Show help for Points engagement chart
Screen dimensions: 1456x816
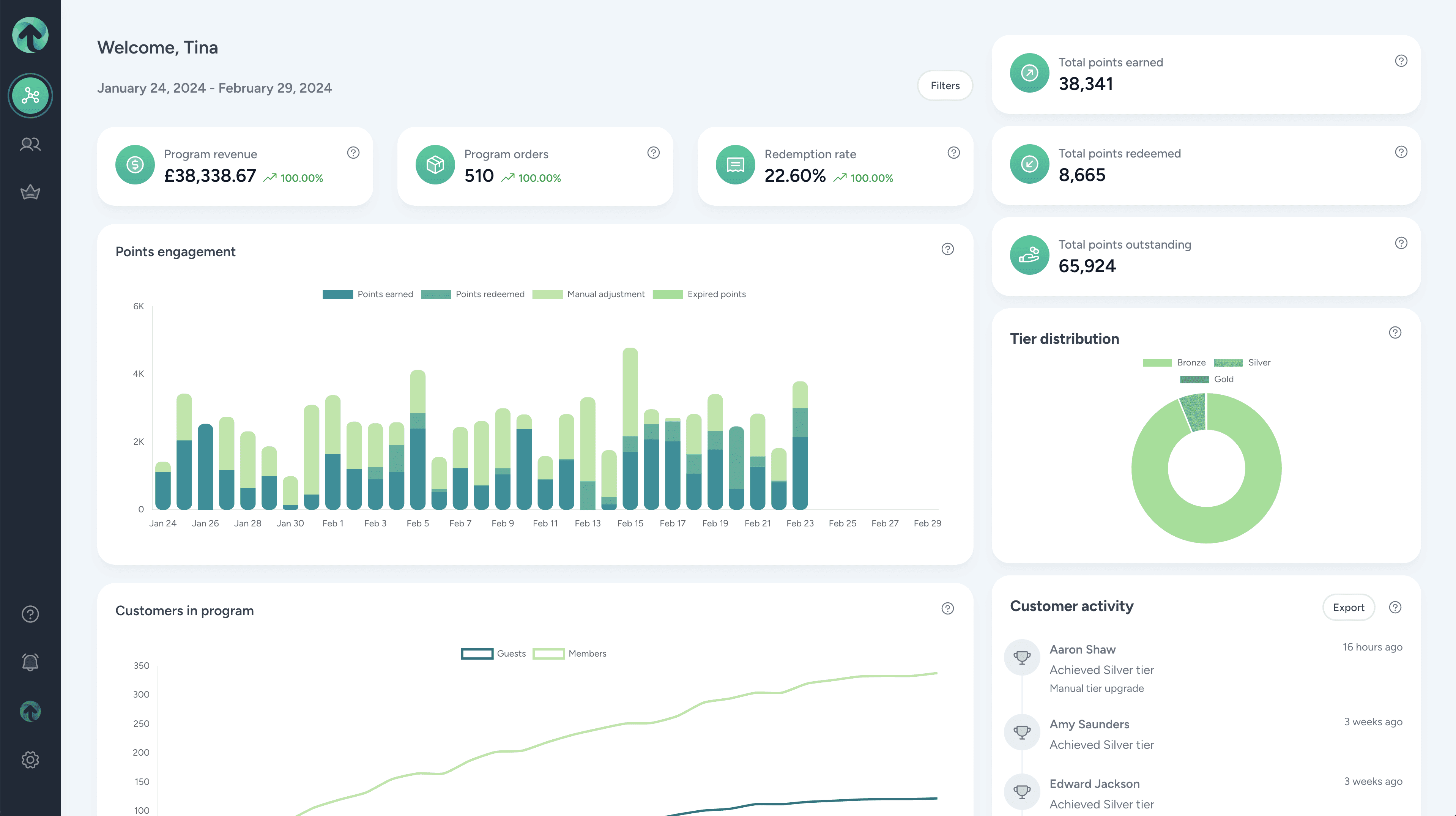(948, 249)
